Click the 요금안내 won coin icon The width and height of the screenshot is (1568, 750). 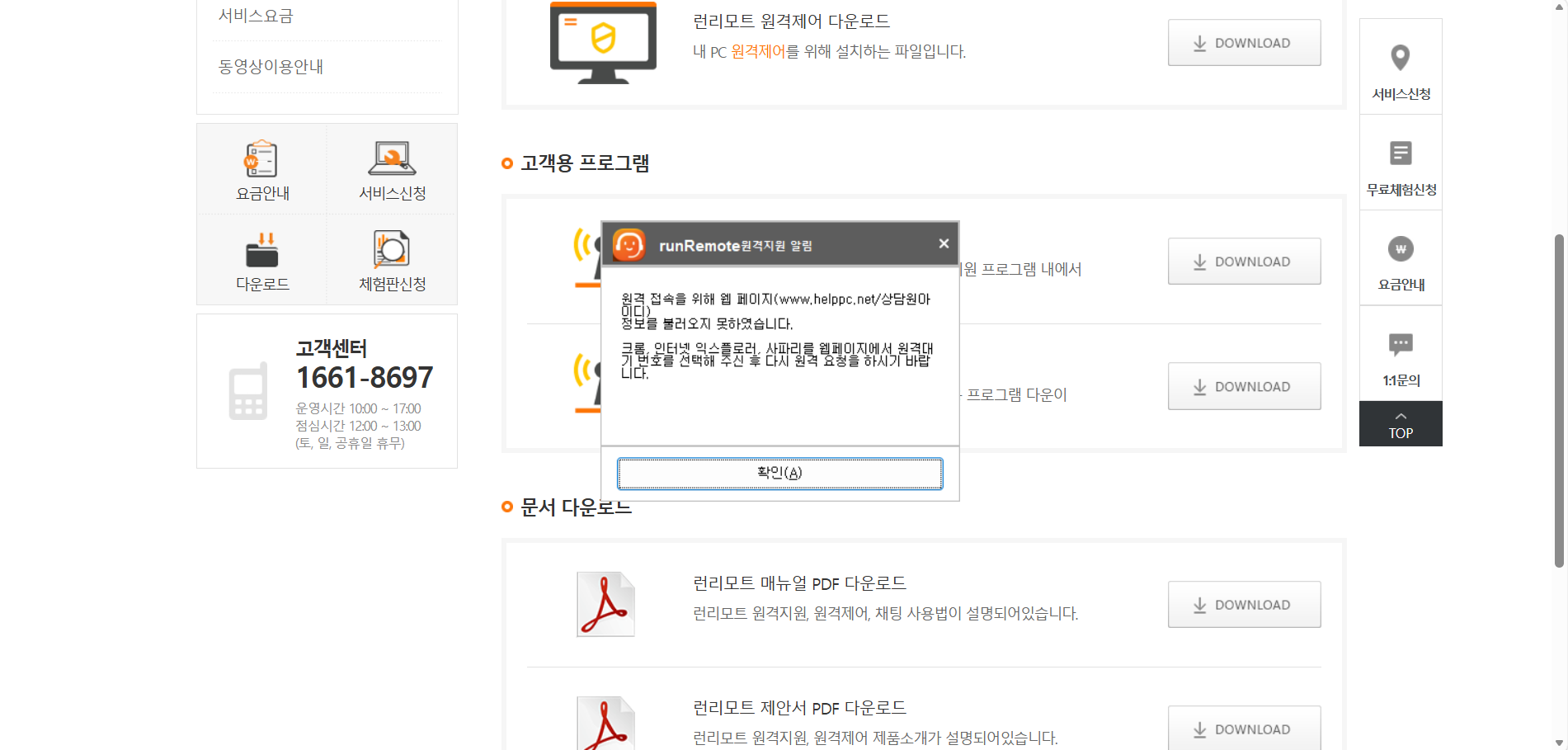coord(1401,248)
